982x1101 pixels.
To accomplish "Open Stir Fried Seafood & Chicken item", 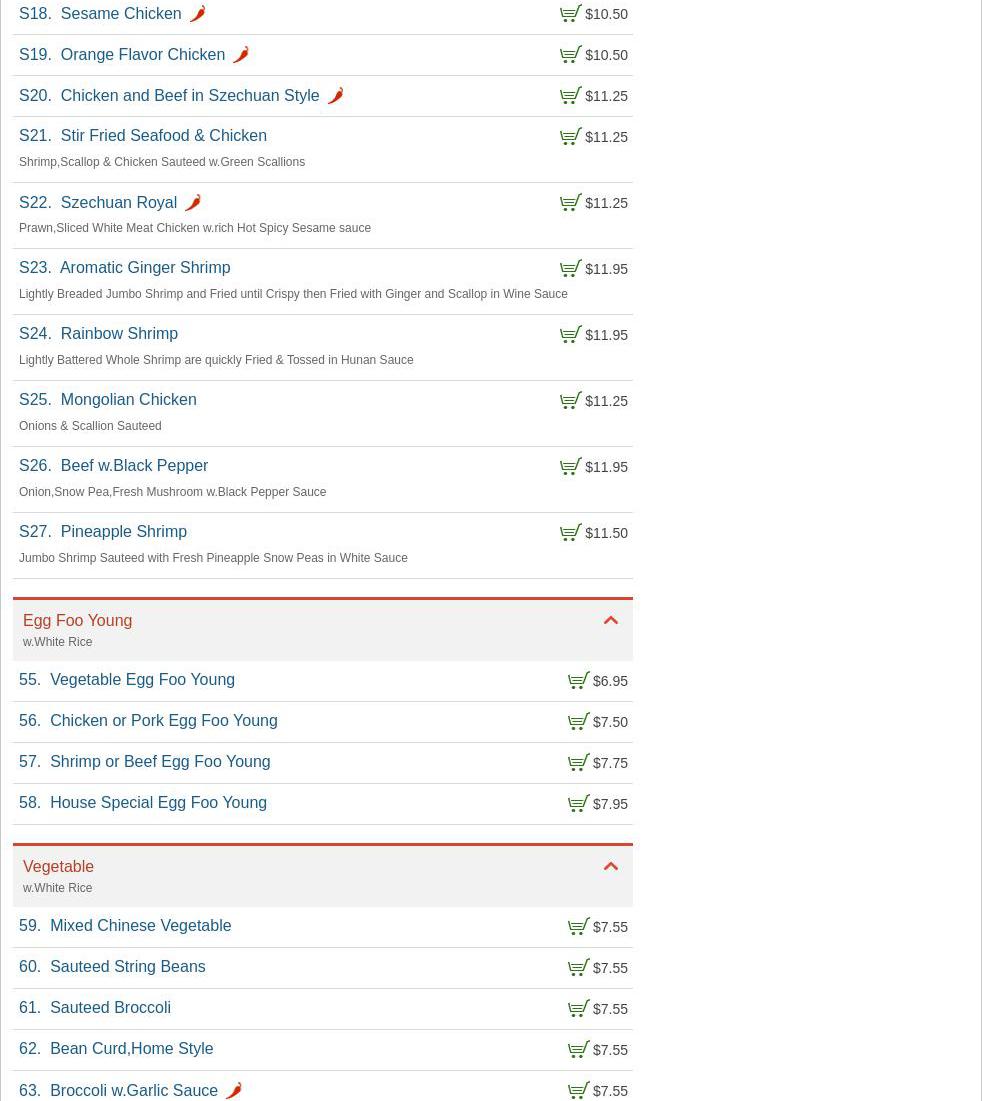I will pyautogui.click(x=163, y=136).
